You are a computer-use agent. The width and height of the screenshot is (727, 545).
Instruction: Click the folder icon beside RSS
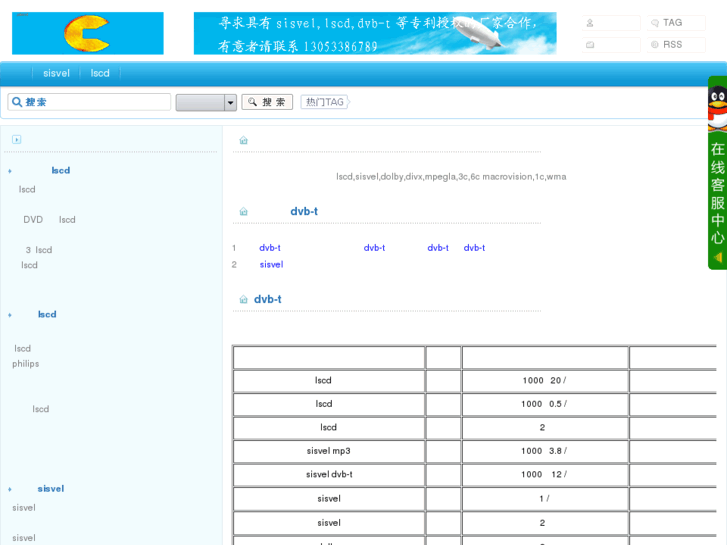click(590, 45)
